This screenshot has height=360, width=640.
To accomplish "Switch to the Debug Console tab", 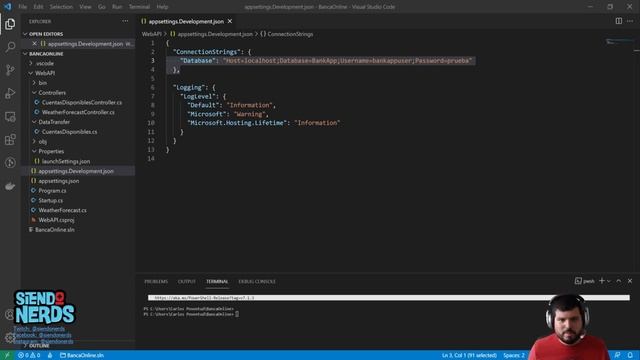I will (257, 282).
